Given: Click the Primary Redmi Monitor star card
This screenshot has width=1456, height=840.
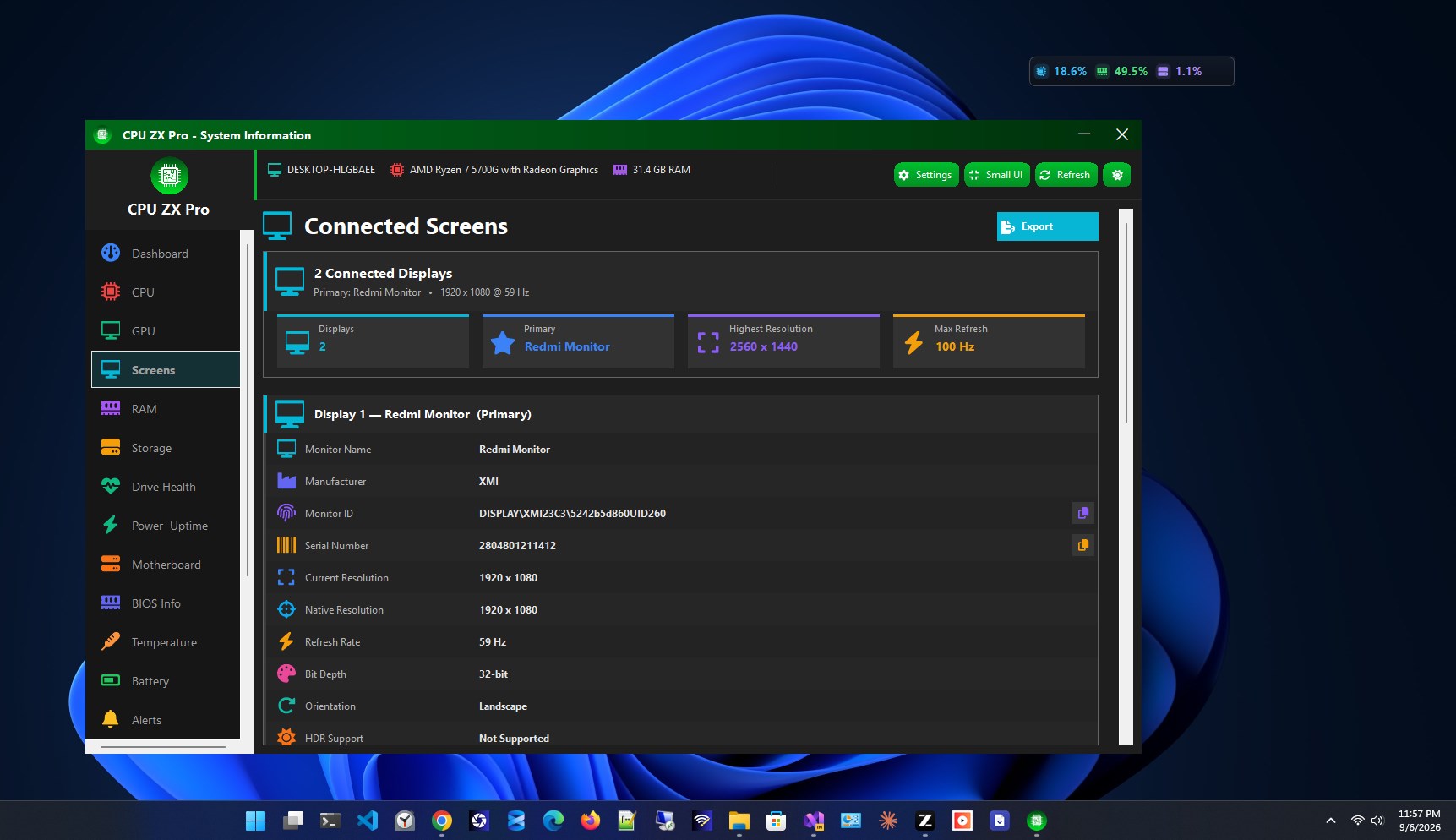Looking at the screenshot, I should pyautogui.click(x=578, y=341).
